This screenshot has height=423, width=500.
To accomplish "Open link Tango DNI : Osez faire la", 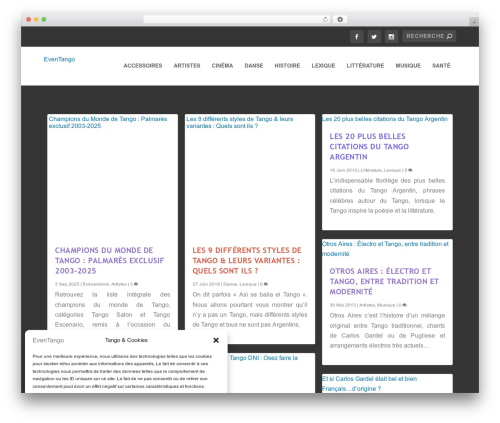I will pyautogui.click(x=263, y=358).
